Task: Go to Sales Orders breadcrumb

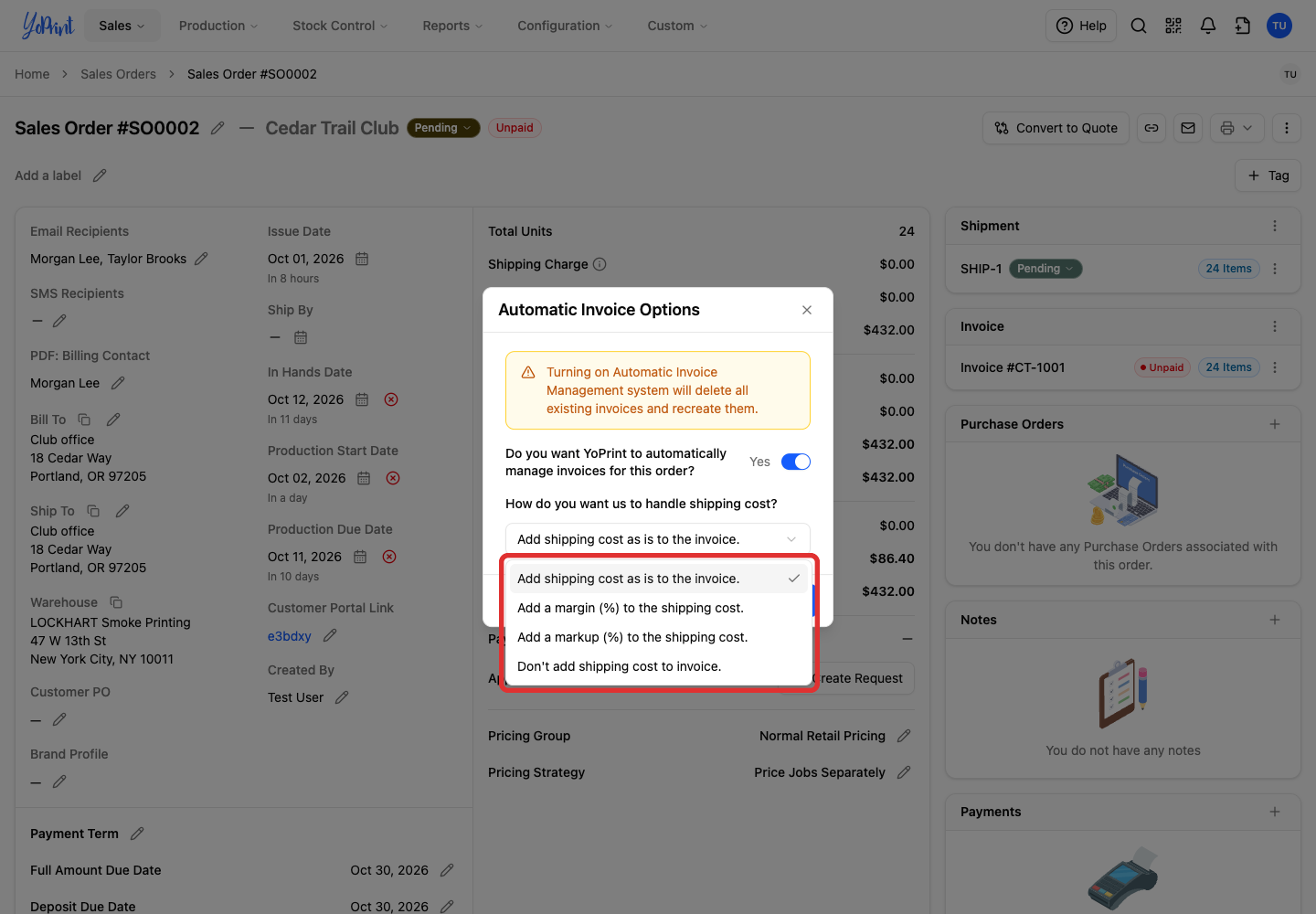Action: [118, 74]
